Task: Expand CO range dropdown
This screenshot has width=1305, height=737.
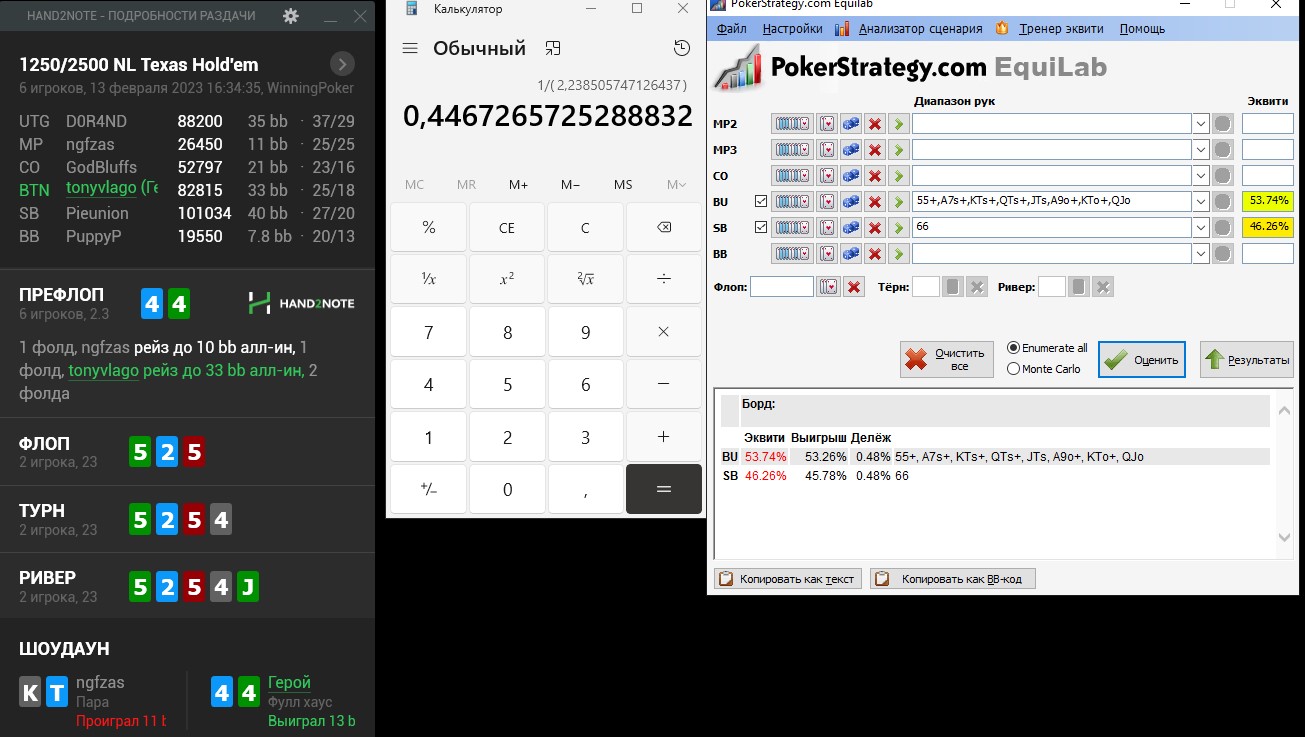Action: click(x=1201, y=176)
